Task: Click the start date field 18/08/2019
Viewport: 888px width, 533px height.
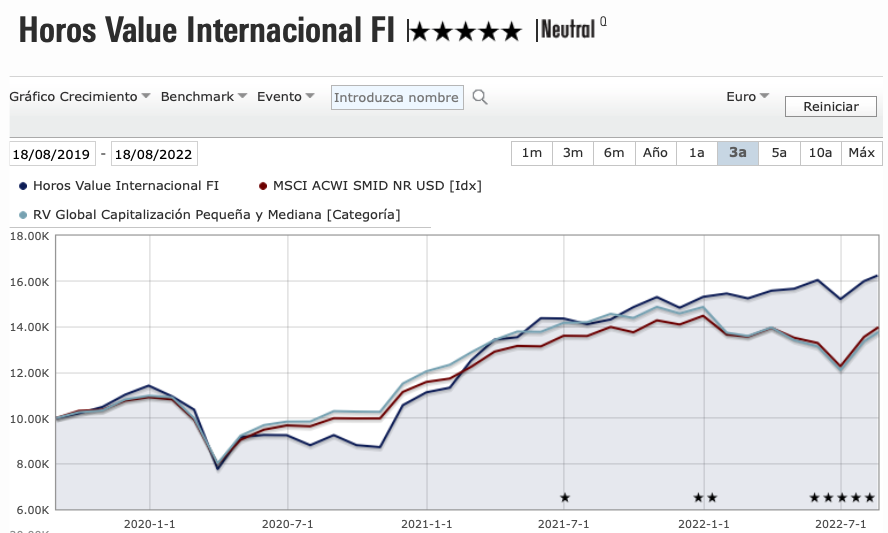Action: (x=52, y=154)
